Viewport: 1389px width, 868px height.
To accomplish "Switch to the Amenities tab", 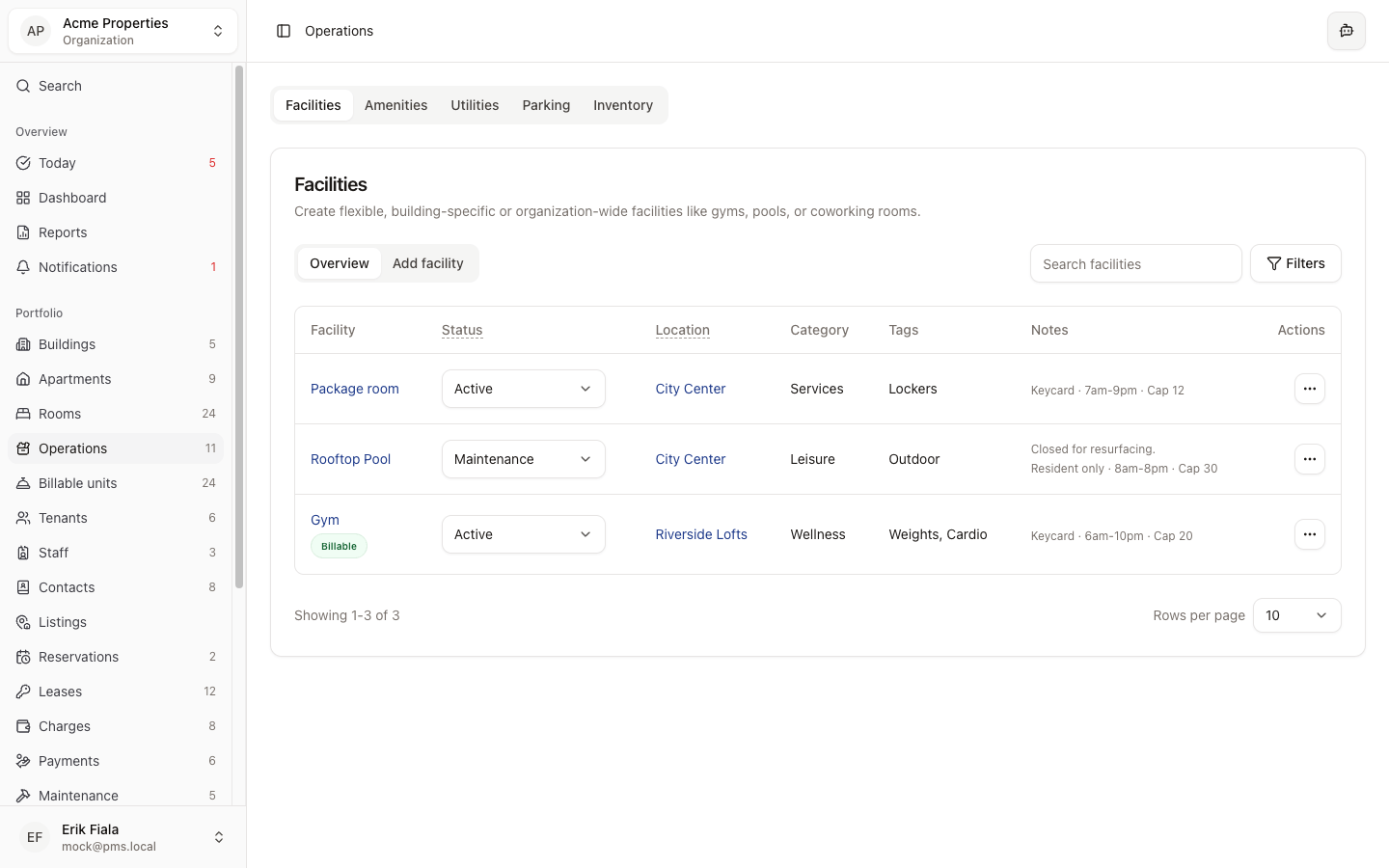I will (395, 105).
